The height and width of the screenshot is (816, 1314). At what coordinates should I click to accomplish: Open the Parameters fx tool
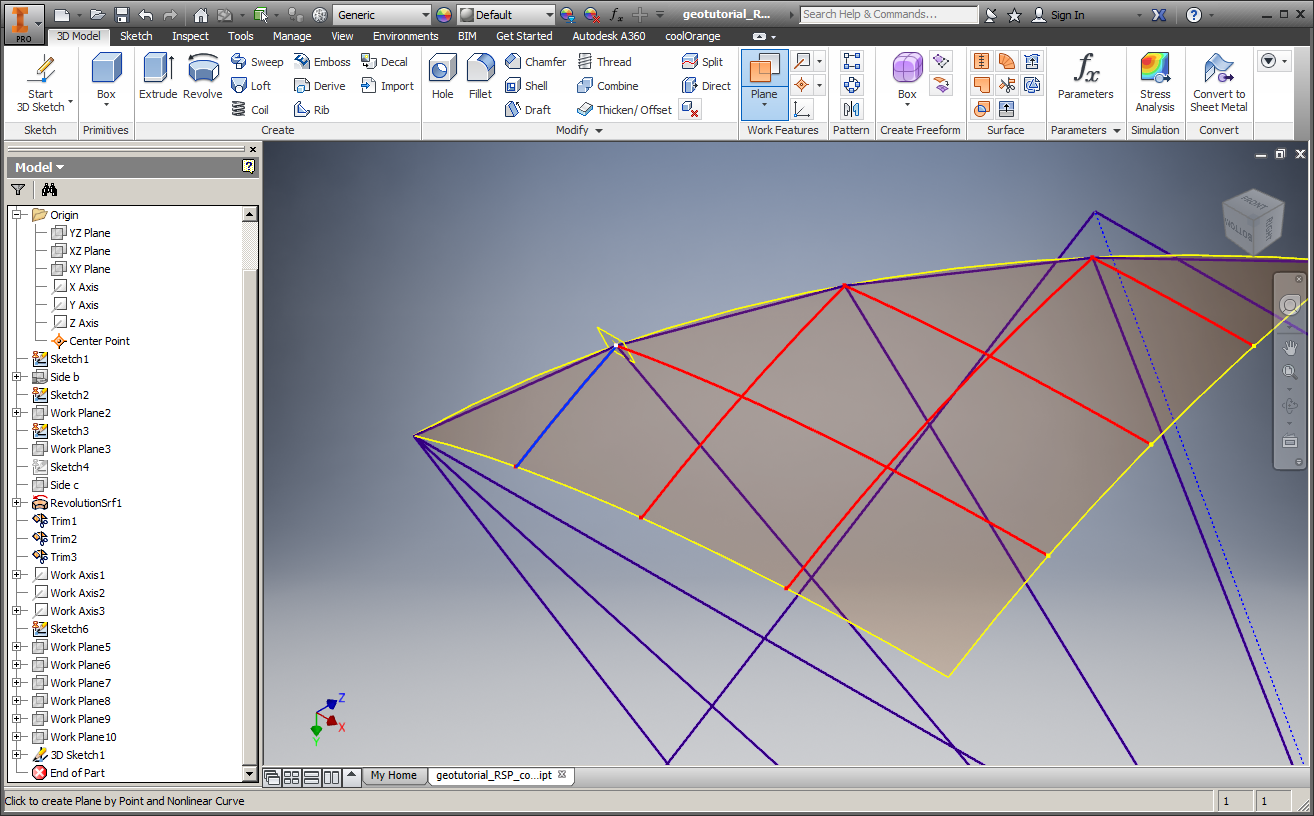1085,76
